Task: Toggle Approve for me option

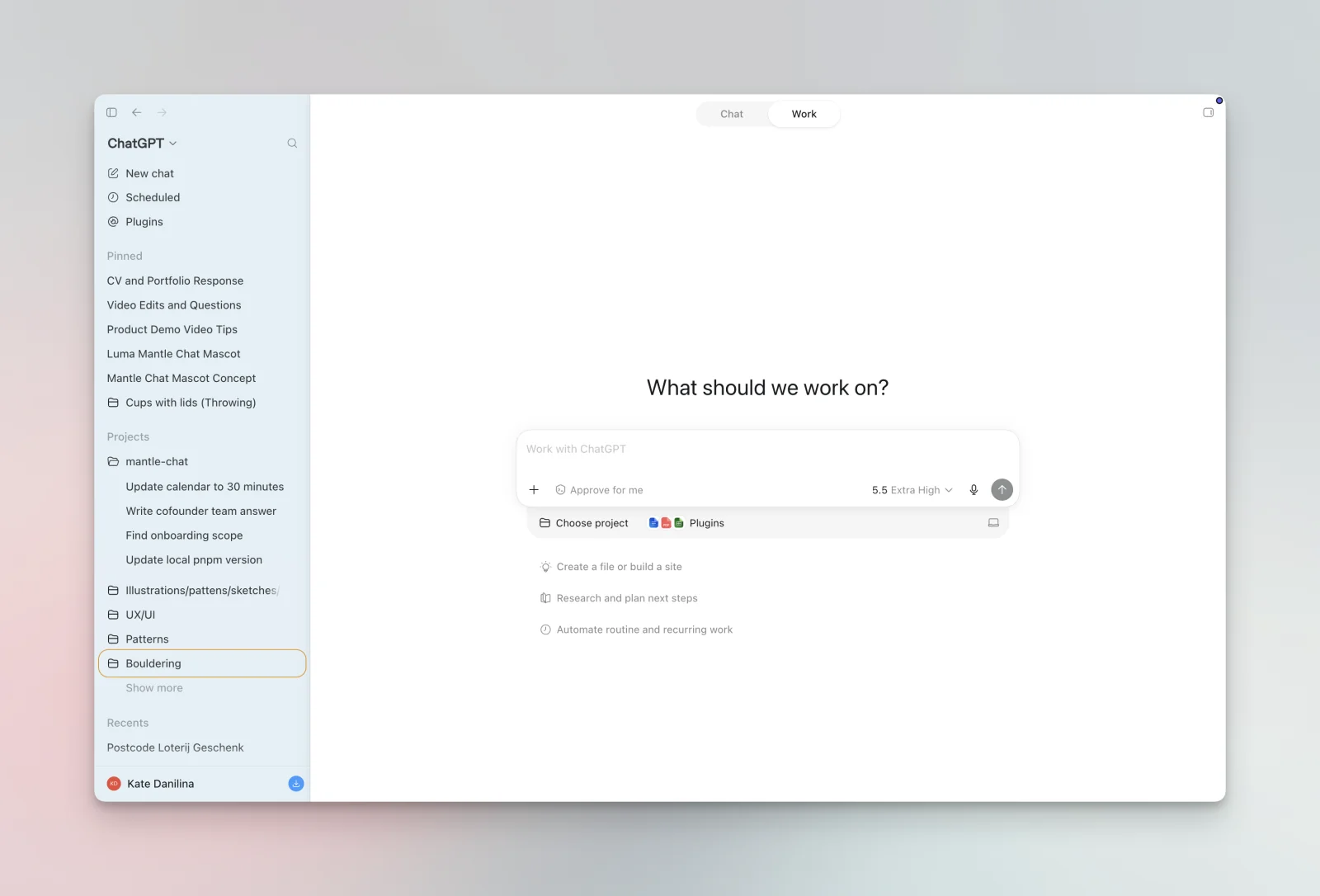Action: (599, 490)
